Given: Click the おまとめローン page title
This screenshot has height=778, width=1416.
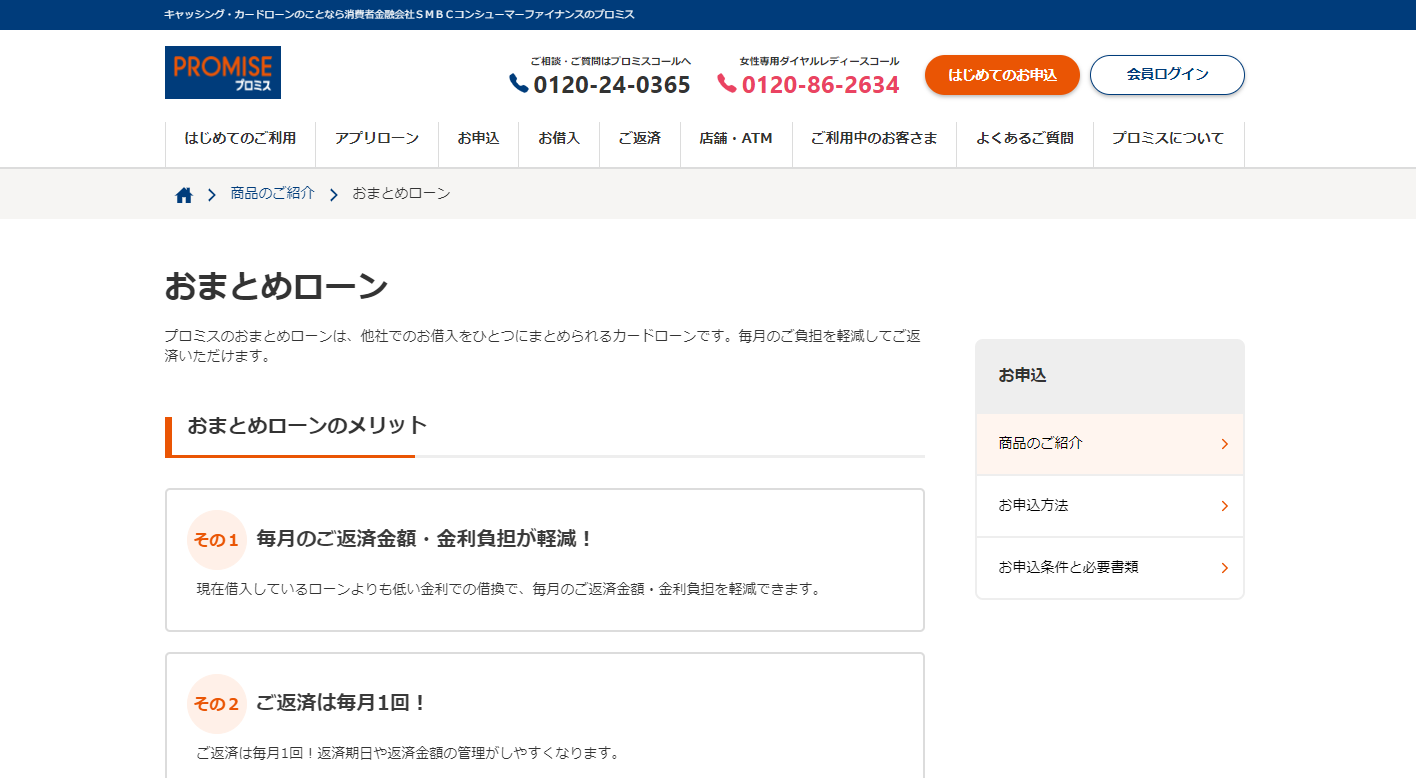Looking at the screenshot, I should pyautogui.click(x=276, y=287).
